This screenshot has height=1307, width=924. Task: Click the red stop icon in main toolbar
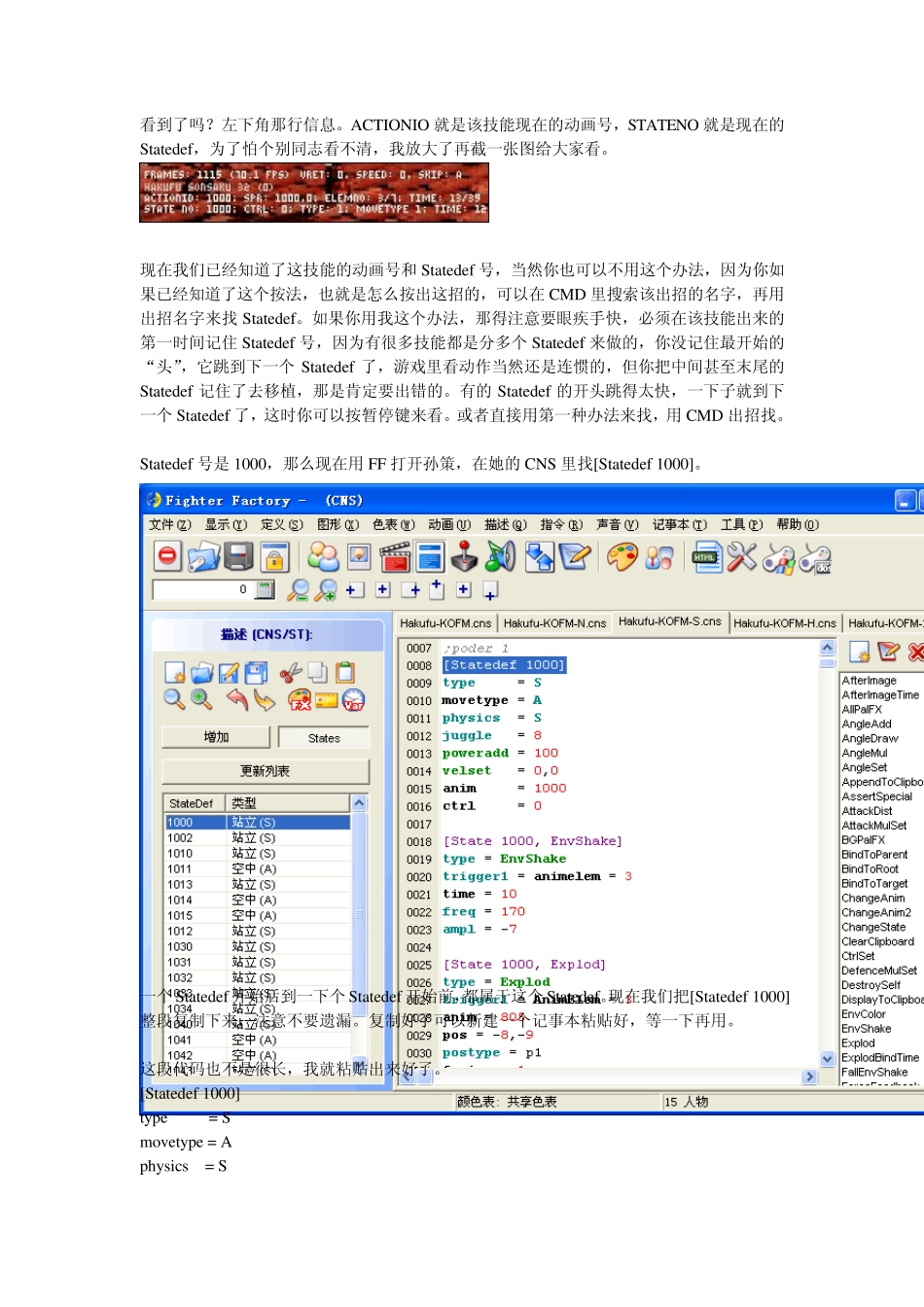[x=168, y=556]
